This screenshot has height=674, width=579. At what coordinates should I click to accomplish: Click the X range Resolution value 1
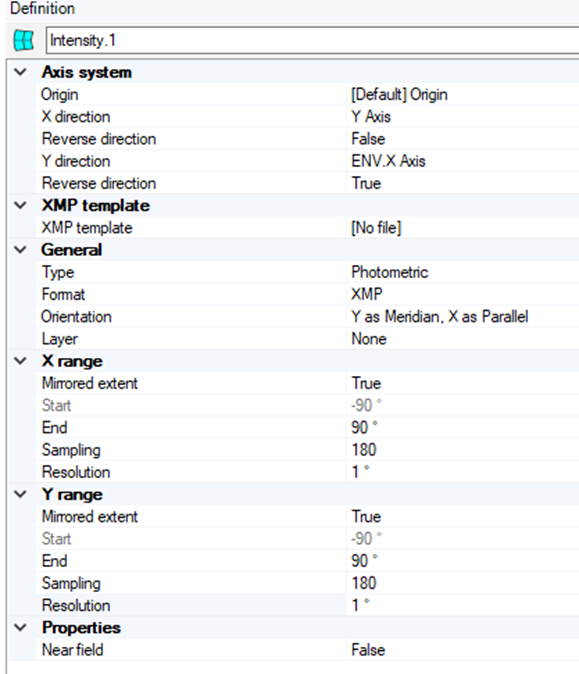(463, 472)
